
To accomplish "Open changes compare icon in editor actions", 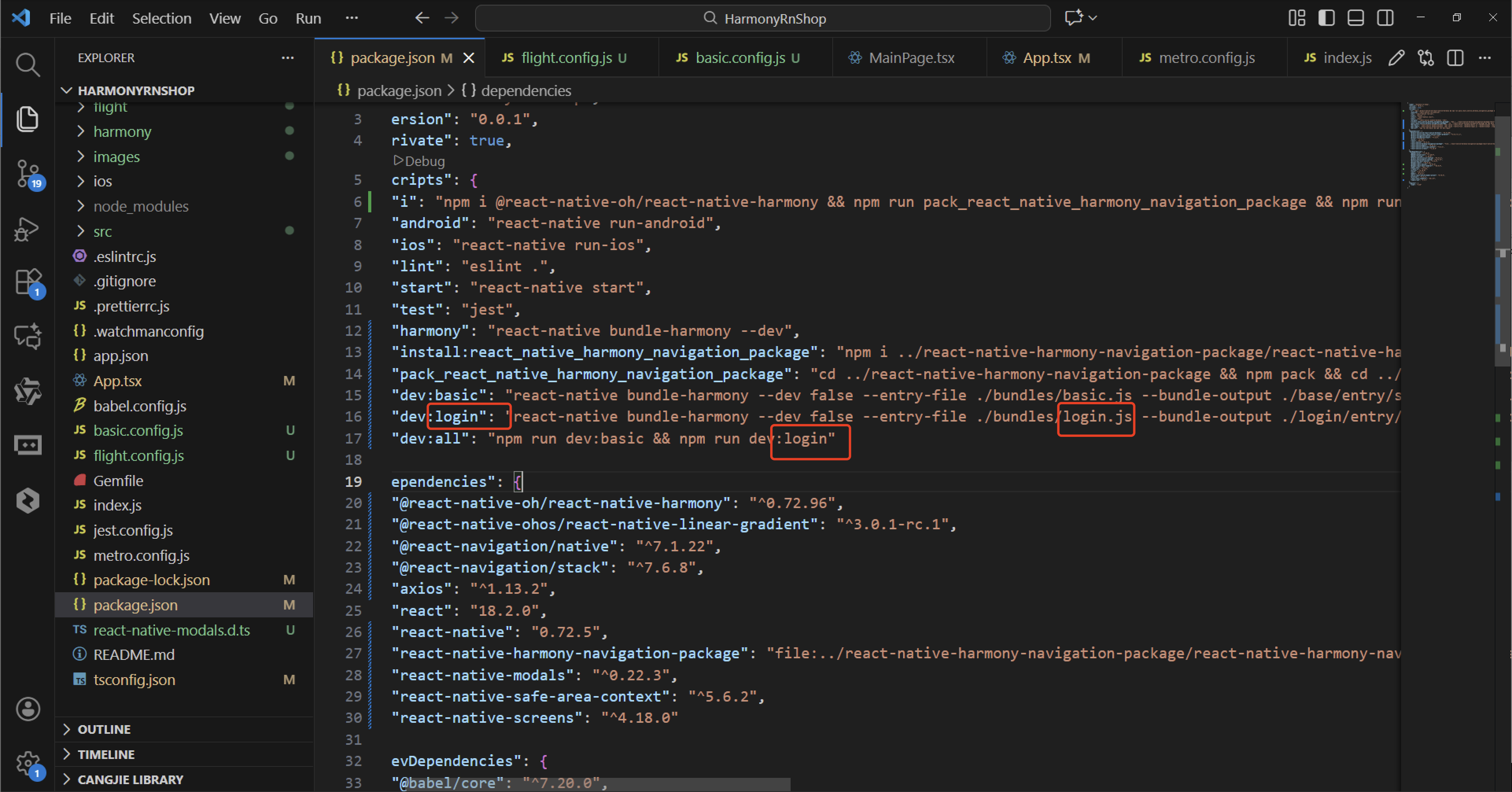I will [x=1426, y=57].
